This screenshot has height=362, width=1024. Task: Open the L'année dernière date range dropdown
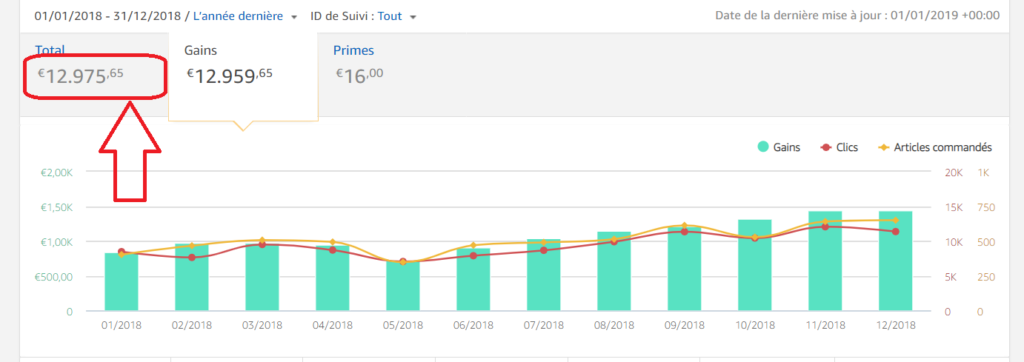tap(246, 16)
